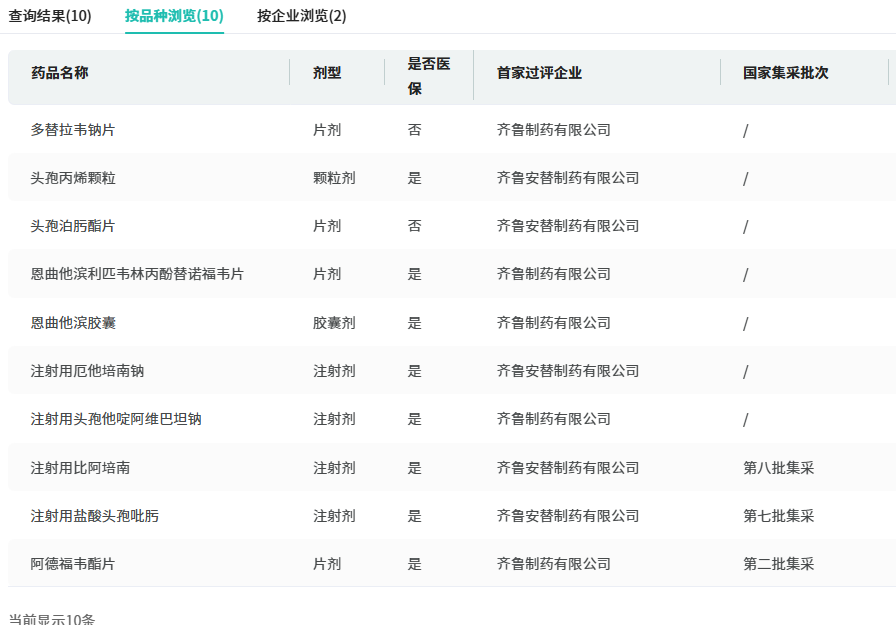Open the 按企业浏览(2) tab
This screenshot has width=896, height=625.
click(x=301, y=16)
